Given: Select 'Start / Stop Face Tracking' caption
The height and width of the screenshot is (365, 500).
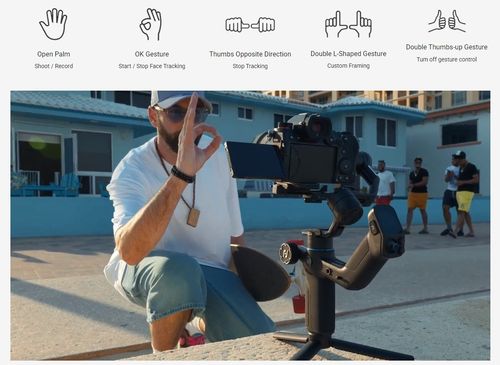Looking at the screenshot, I should [x=152, y=66].
